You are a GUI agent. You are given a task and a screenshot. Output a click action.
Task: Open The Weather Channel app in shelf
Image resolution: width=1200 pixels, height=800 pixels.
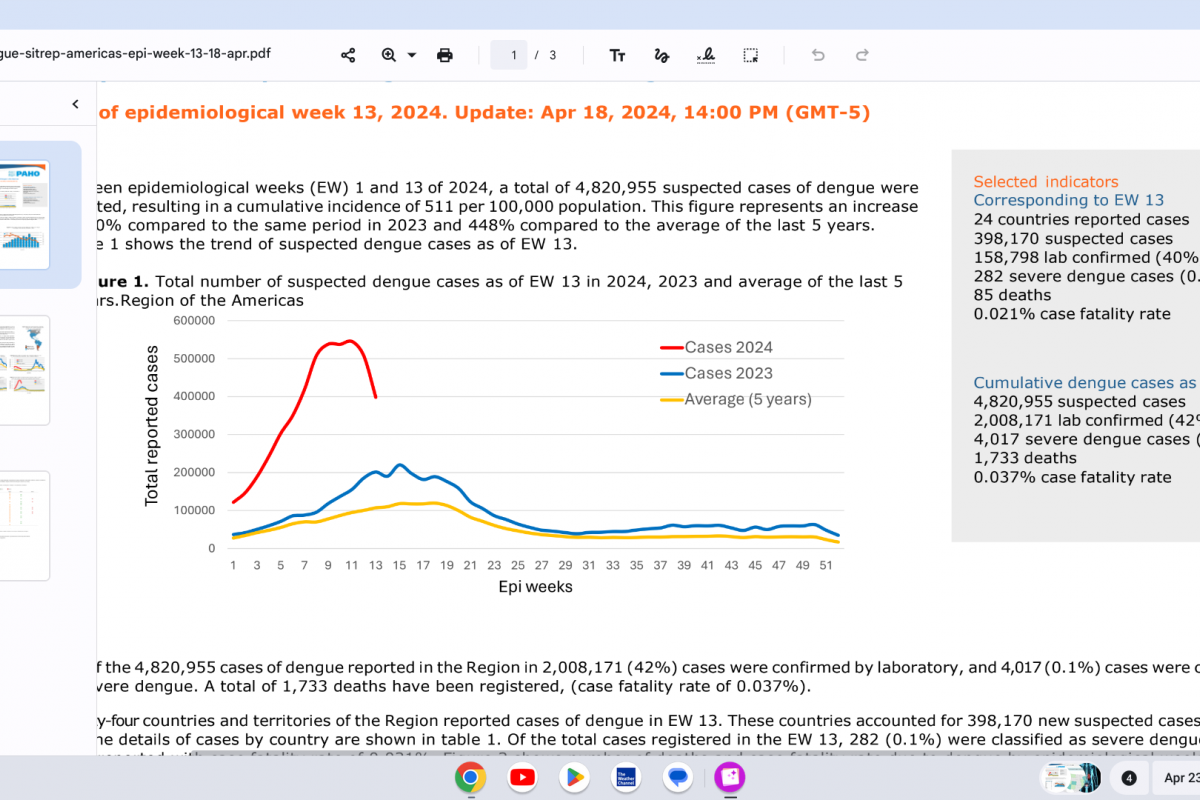(x=626, y=777)
